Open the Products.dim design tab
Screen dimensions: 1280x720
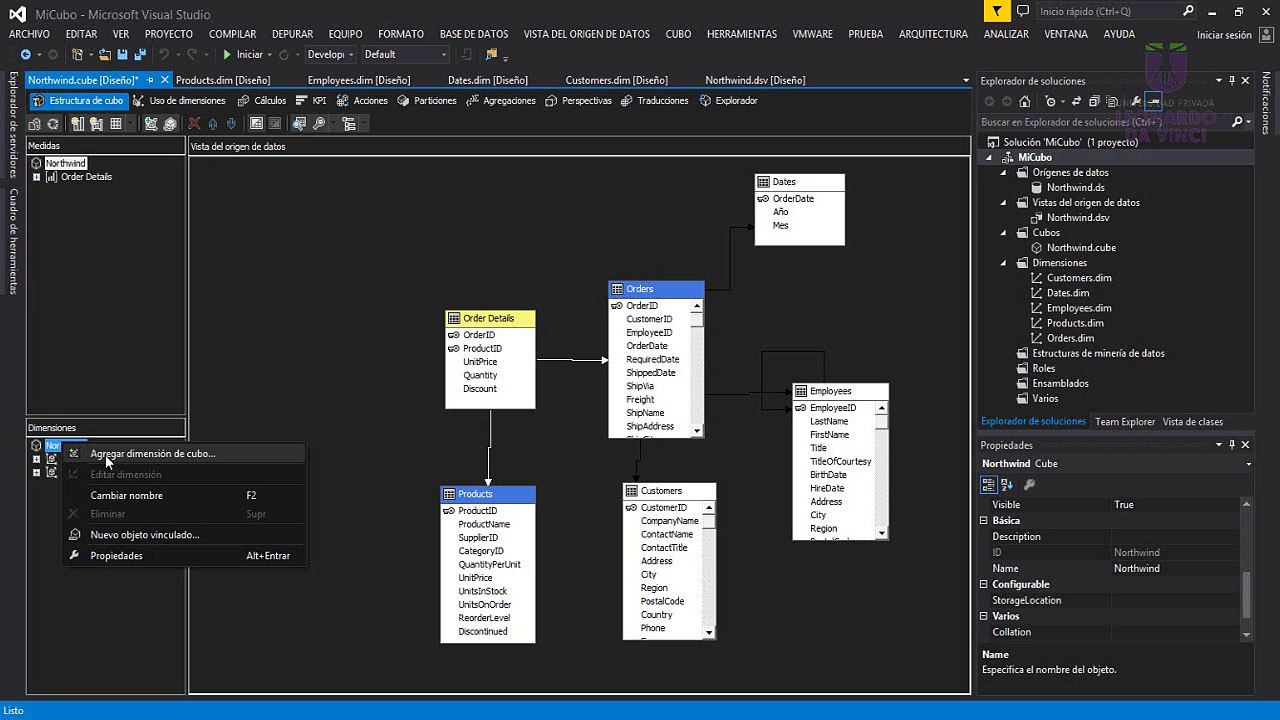(223, 80)
